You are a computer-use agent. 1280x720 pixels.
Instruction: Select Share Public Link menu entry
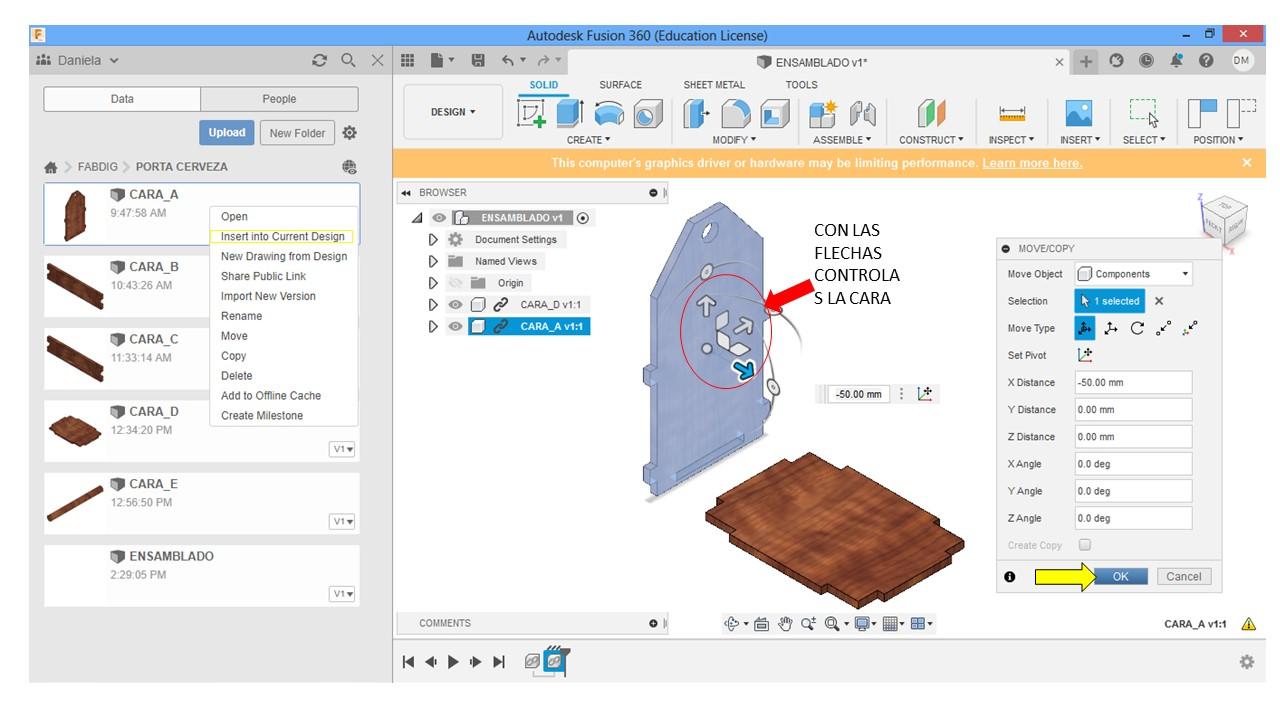click(263, 276)
